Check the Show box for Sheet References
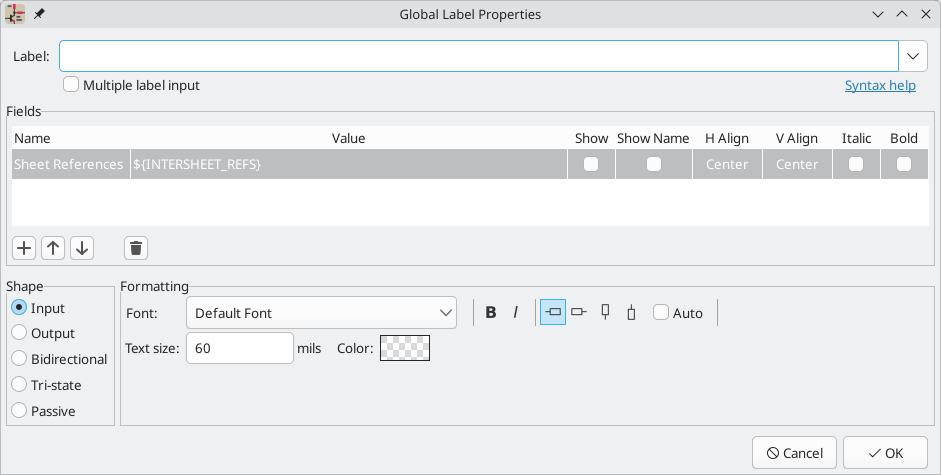Image resolution: width=941 pixels, height=475 pixels. tap(591, 164)
